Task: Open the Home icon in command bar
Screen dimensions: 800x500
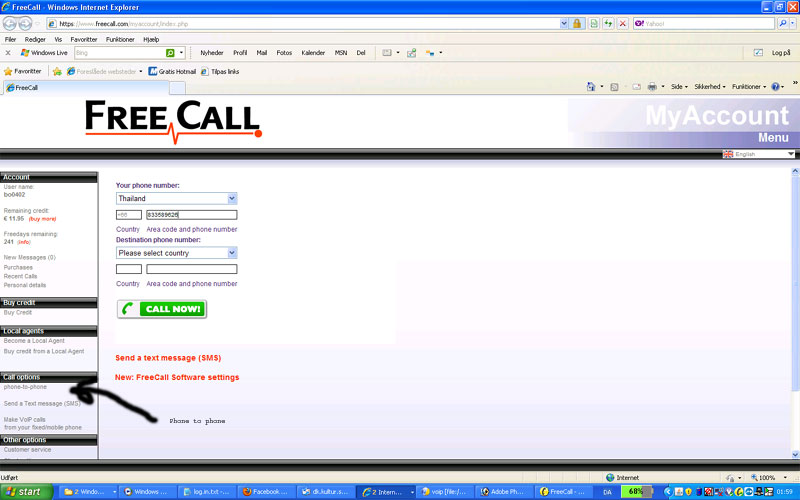Action: 591,87
